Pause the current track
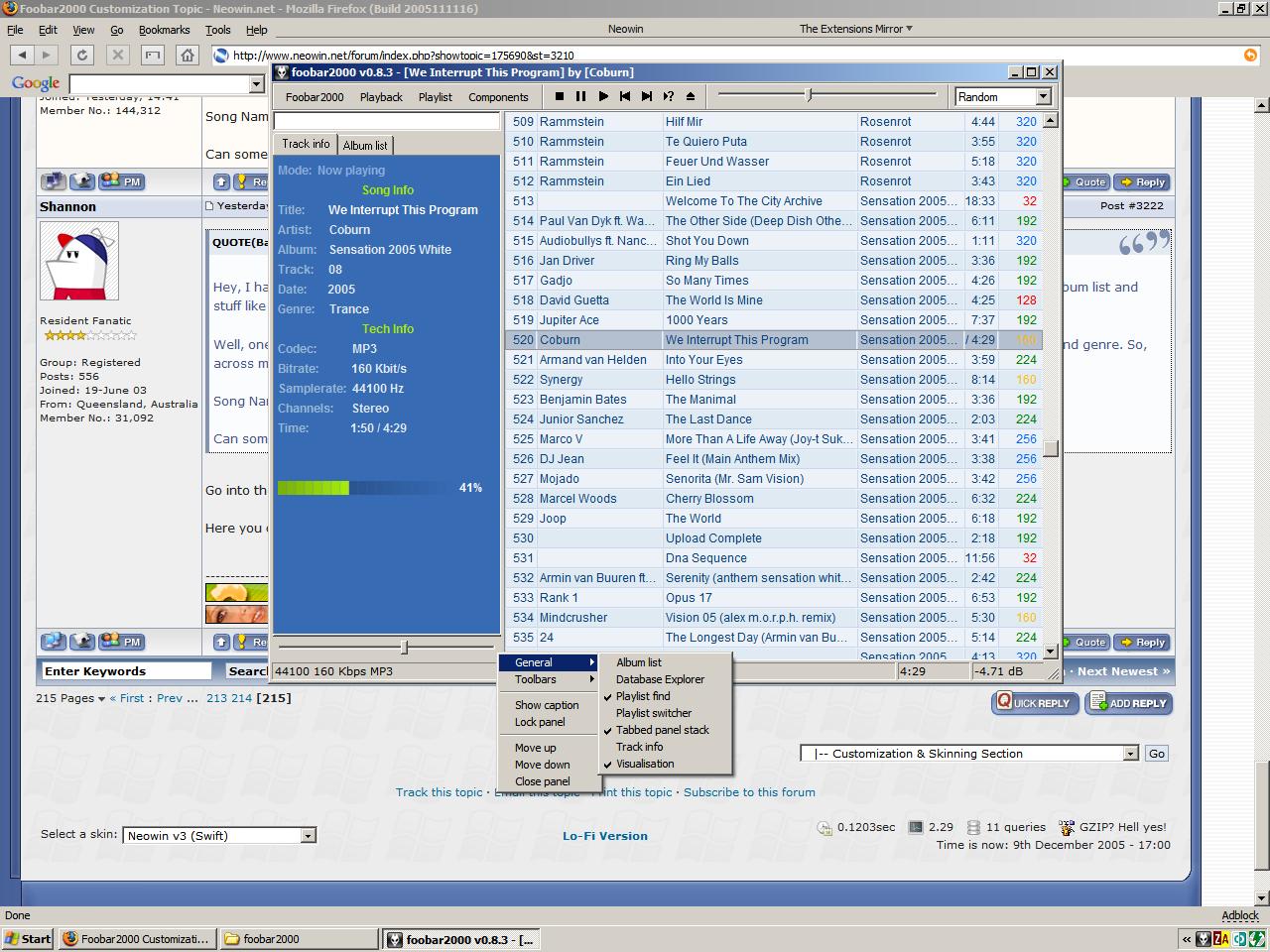Viewport: 1270px width, 952px height. [581, 96]
